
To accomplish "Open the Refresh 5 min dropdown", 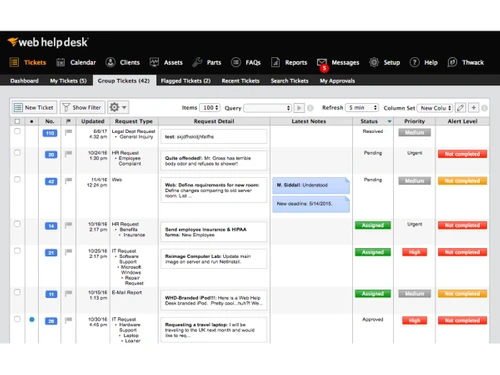I will (x=362, y=108).
